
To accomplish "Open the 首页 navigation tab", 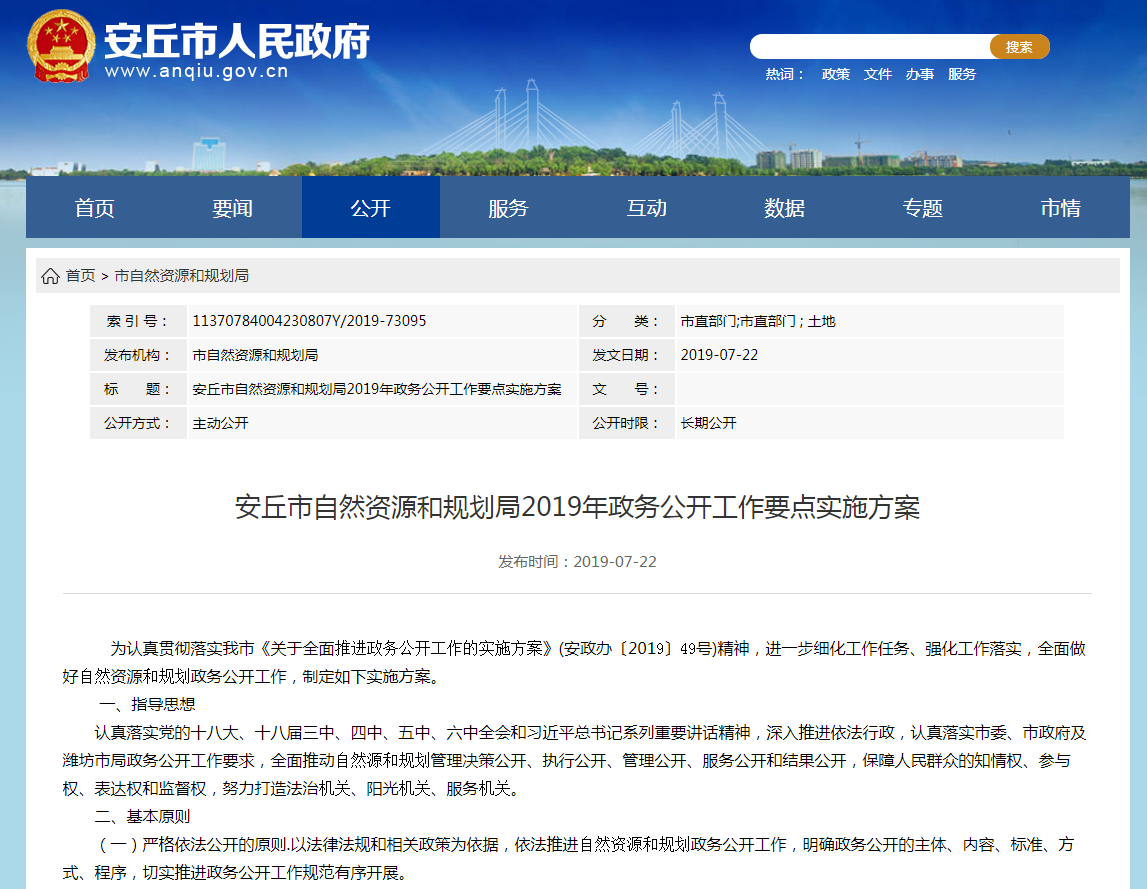I will pos(95,208).
